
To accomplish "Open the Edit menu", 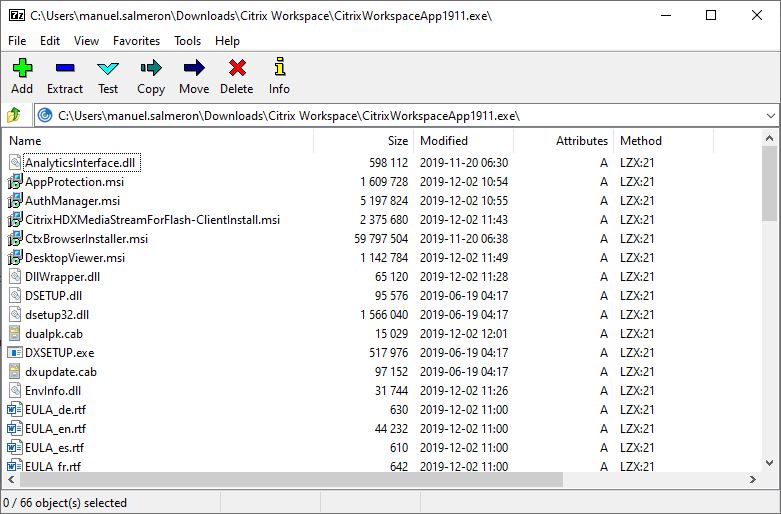I will tap(50, 41).
